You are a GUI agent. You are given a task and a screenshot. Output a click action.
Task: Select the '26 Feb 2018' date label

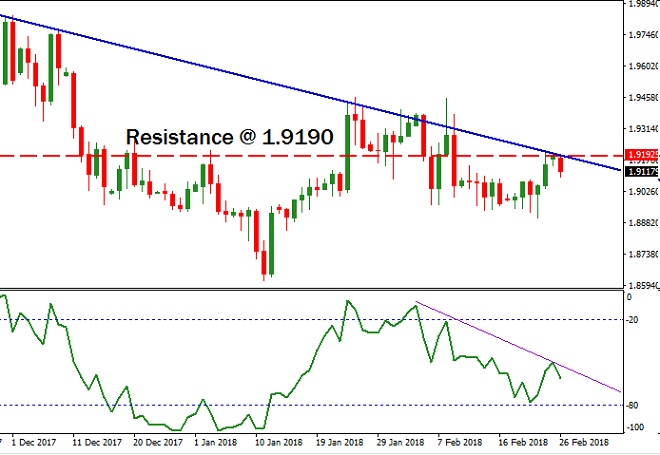[584, 443]
